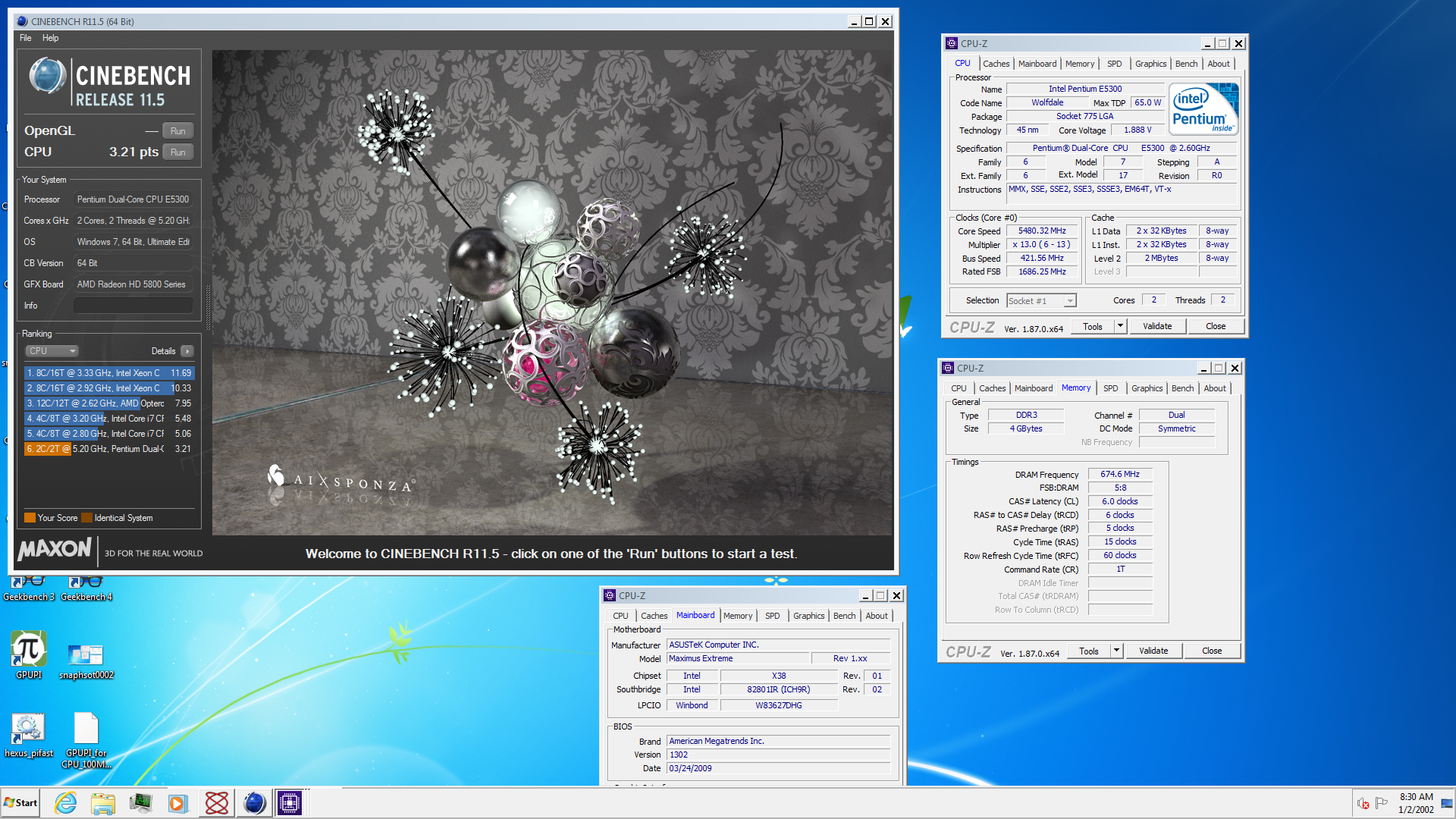1456x819 pixels.
Task: Open Graphics tab in Mainboard CPU-Z window
Action: coord(808,616)
